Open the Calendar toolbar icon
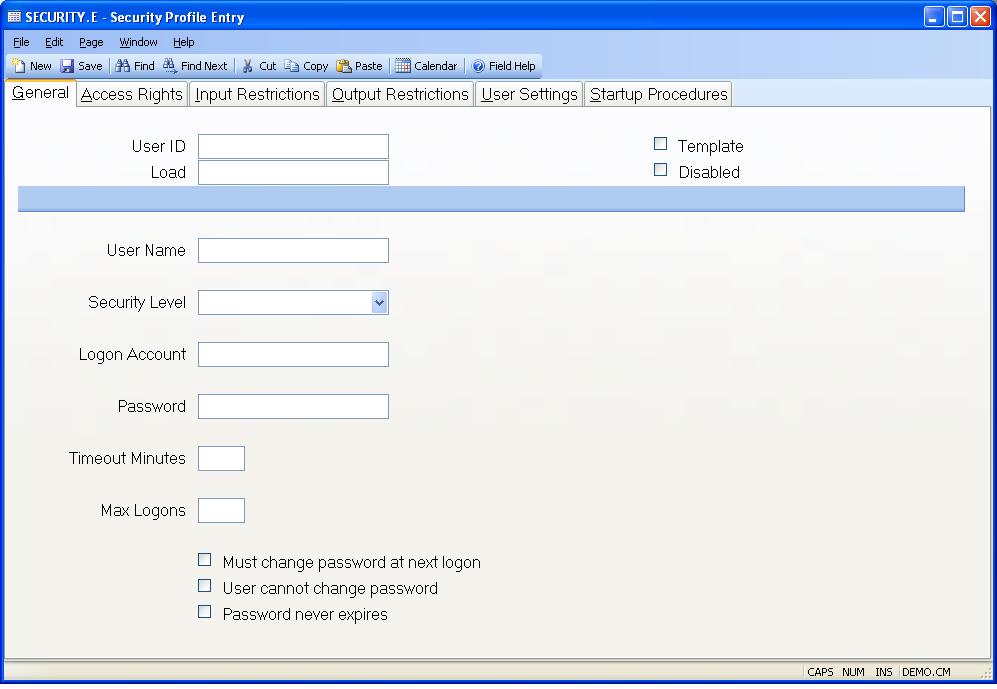This screenshot has height=689, width=997. (x=402, y=66)
